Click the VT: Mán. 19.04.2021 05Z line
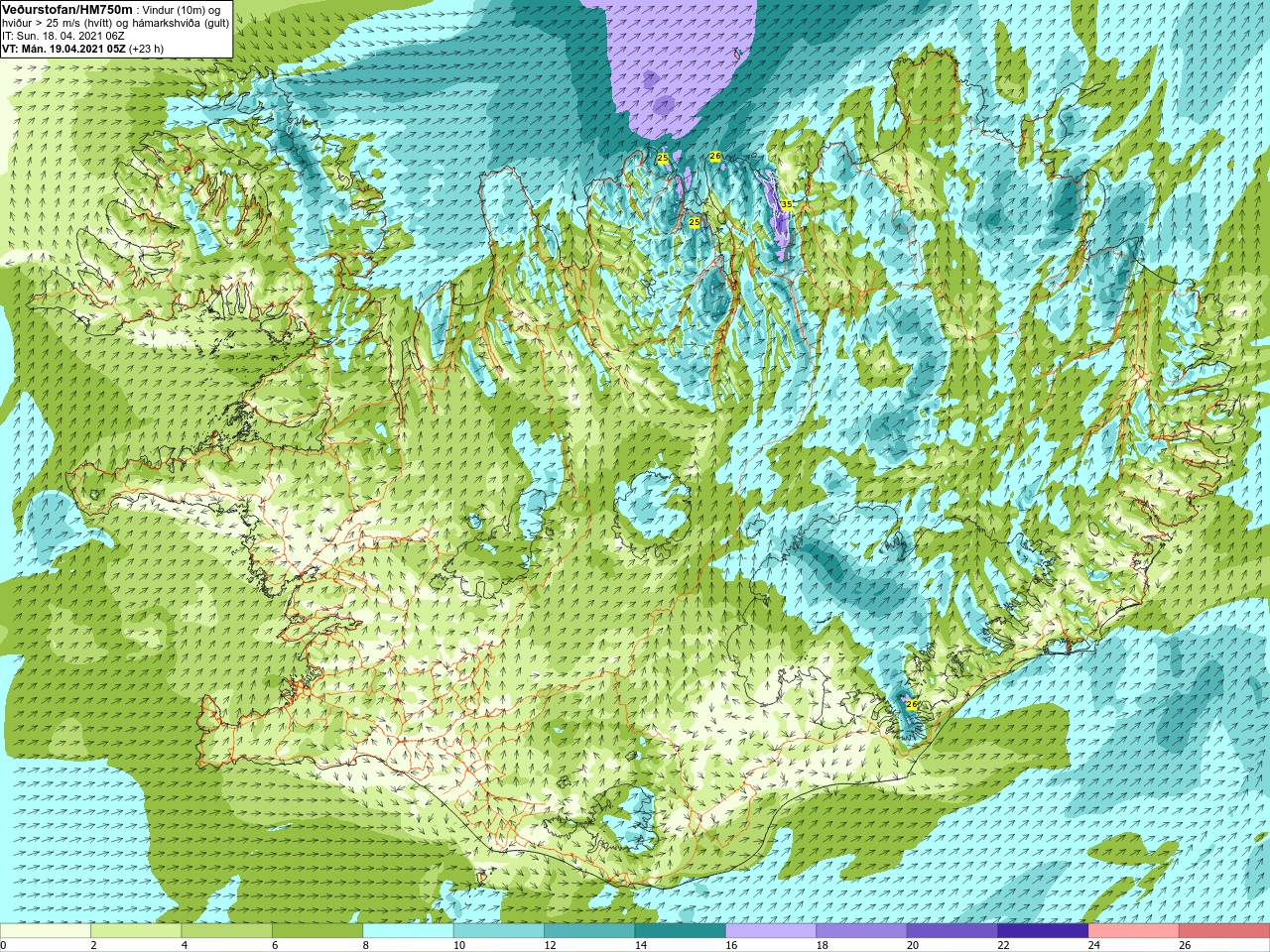1270x952 pixels. pyautogui.click(x=82, y=49)
